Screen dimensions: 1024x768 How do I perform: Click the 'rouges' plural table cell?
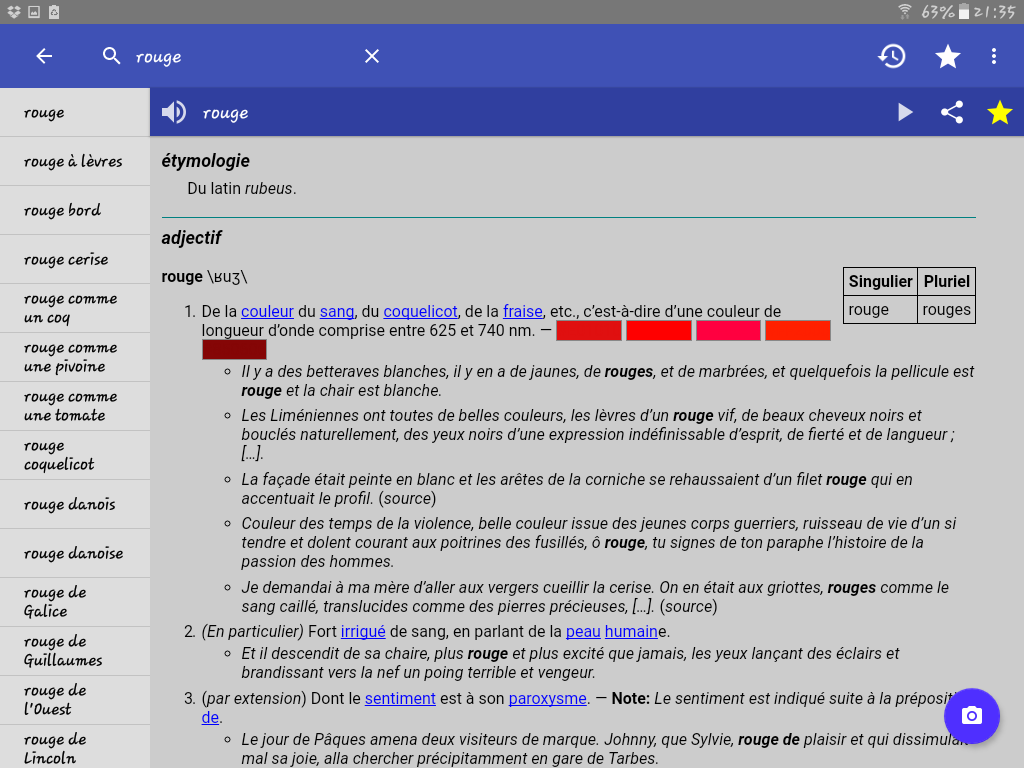946,310
